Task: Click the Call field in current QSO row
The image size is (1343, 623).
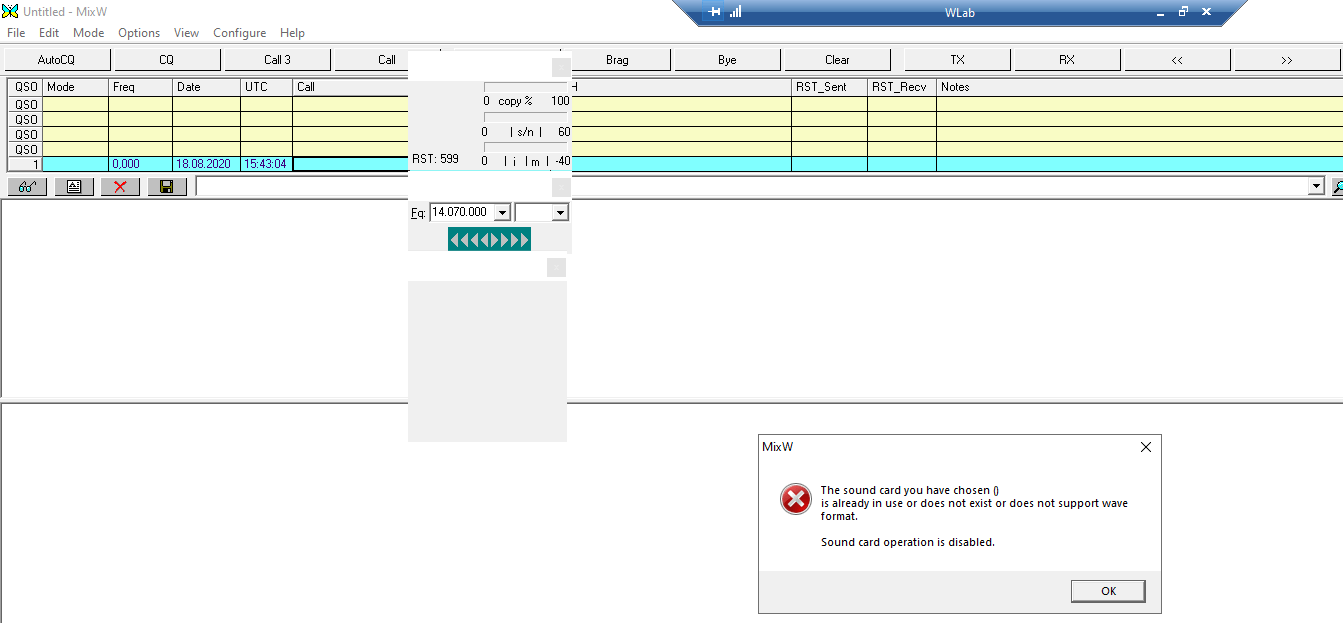Action: 350,164
